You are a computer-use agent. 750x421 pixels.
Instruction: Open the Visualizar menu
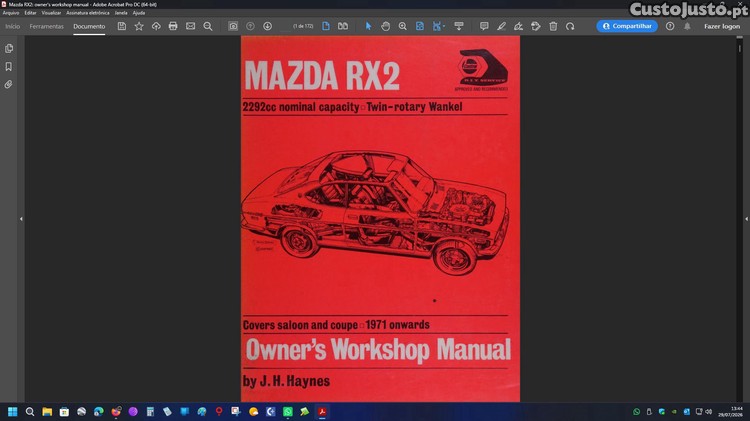click(51, 13)
